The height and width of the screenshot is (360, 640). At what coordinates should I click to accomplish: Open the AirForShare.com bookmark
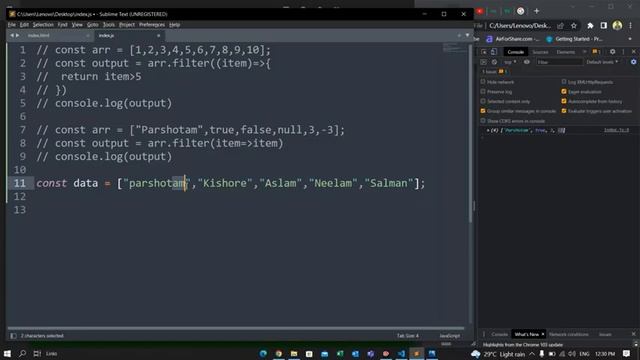(513, 39)
